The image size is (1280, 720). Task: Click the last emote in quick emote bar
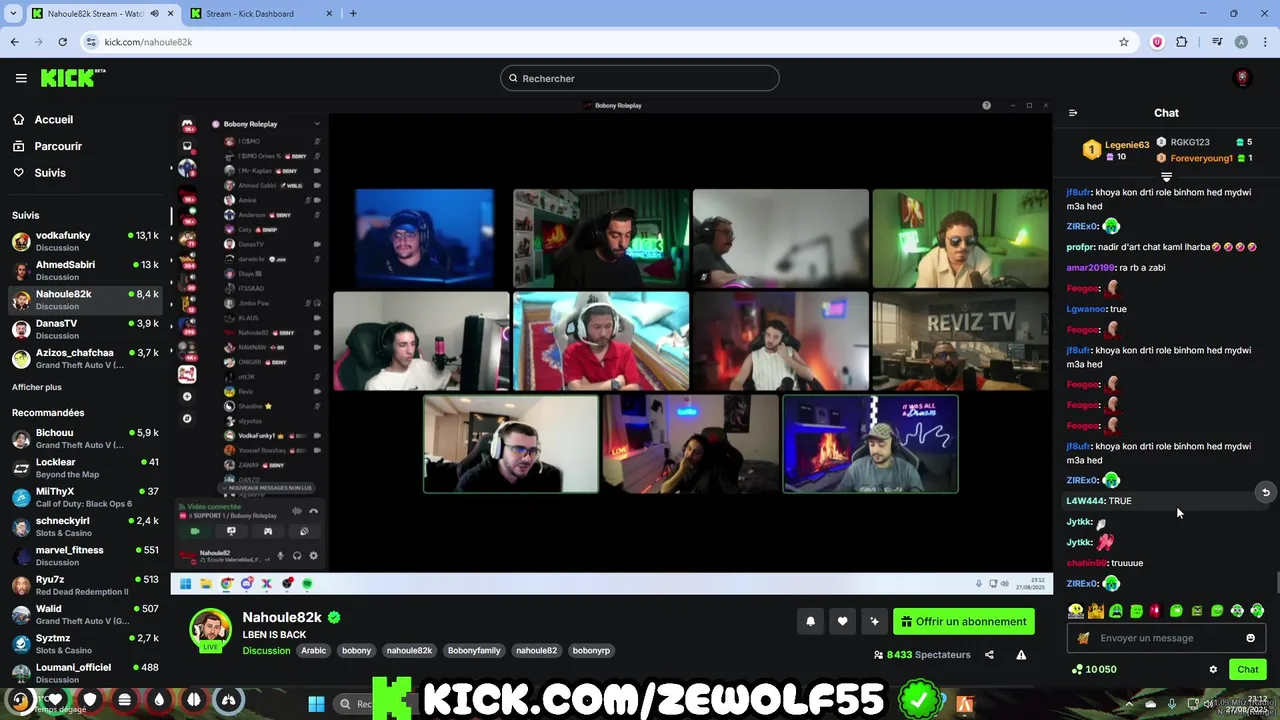tap(1257, 611)
